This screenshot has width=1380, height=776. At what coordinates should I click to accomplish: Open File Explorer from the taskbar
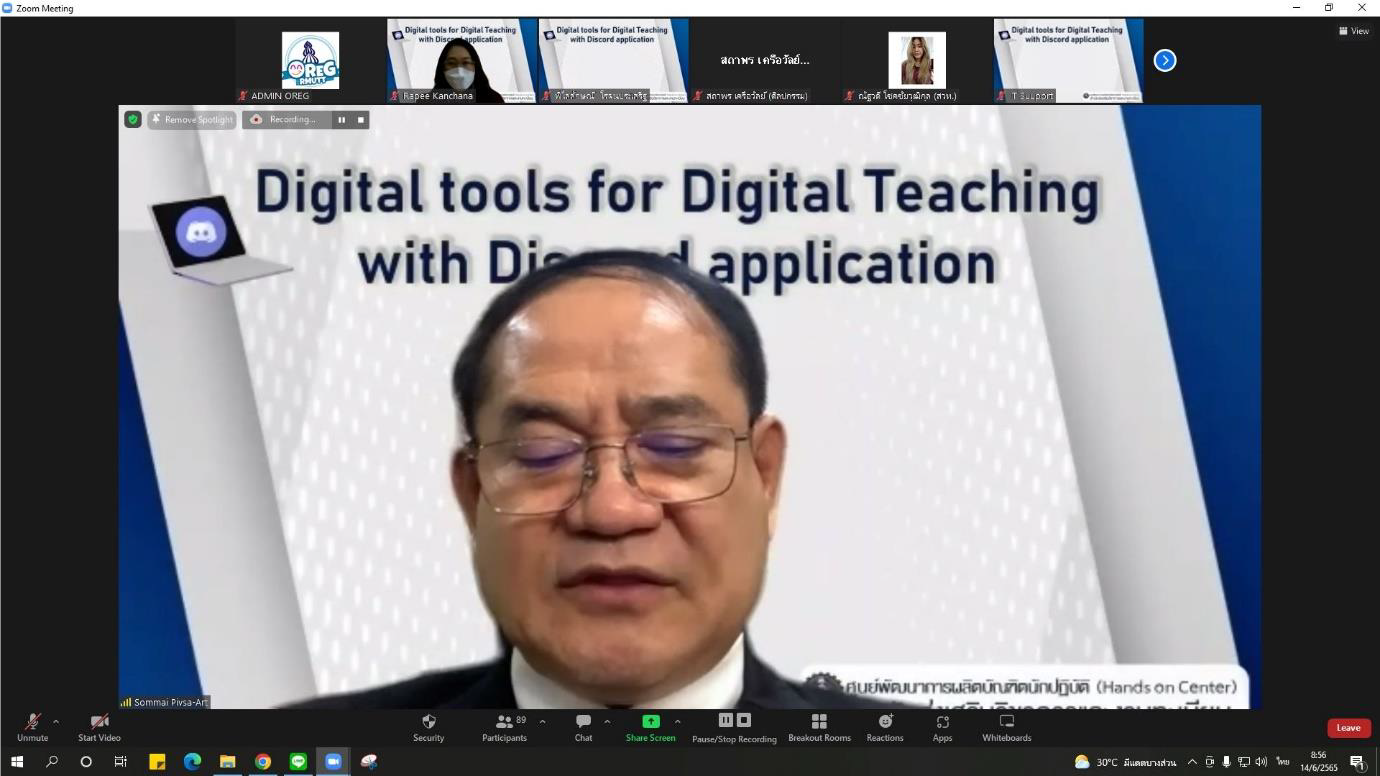click(227, 762)
